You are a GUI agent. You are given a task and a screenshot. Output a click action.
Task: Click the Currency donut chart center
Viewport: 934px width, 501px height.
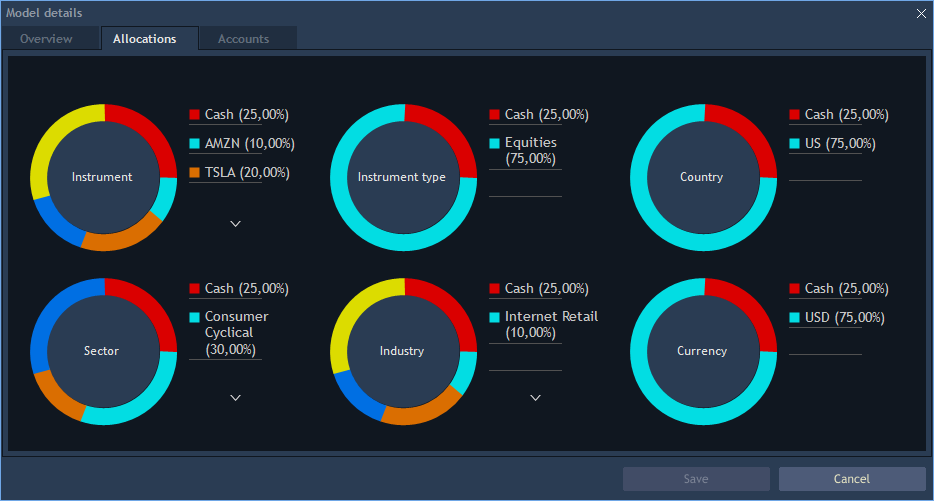click(703, 351)
